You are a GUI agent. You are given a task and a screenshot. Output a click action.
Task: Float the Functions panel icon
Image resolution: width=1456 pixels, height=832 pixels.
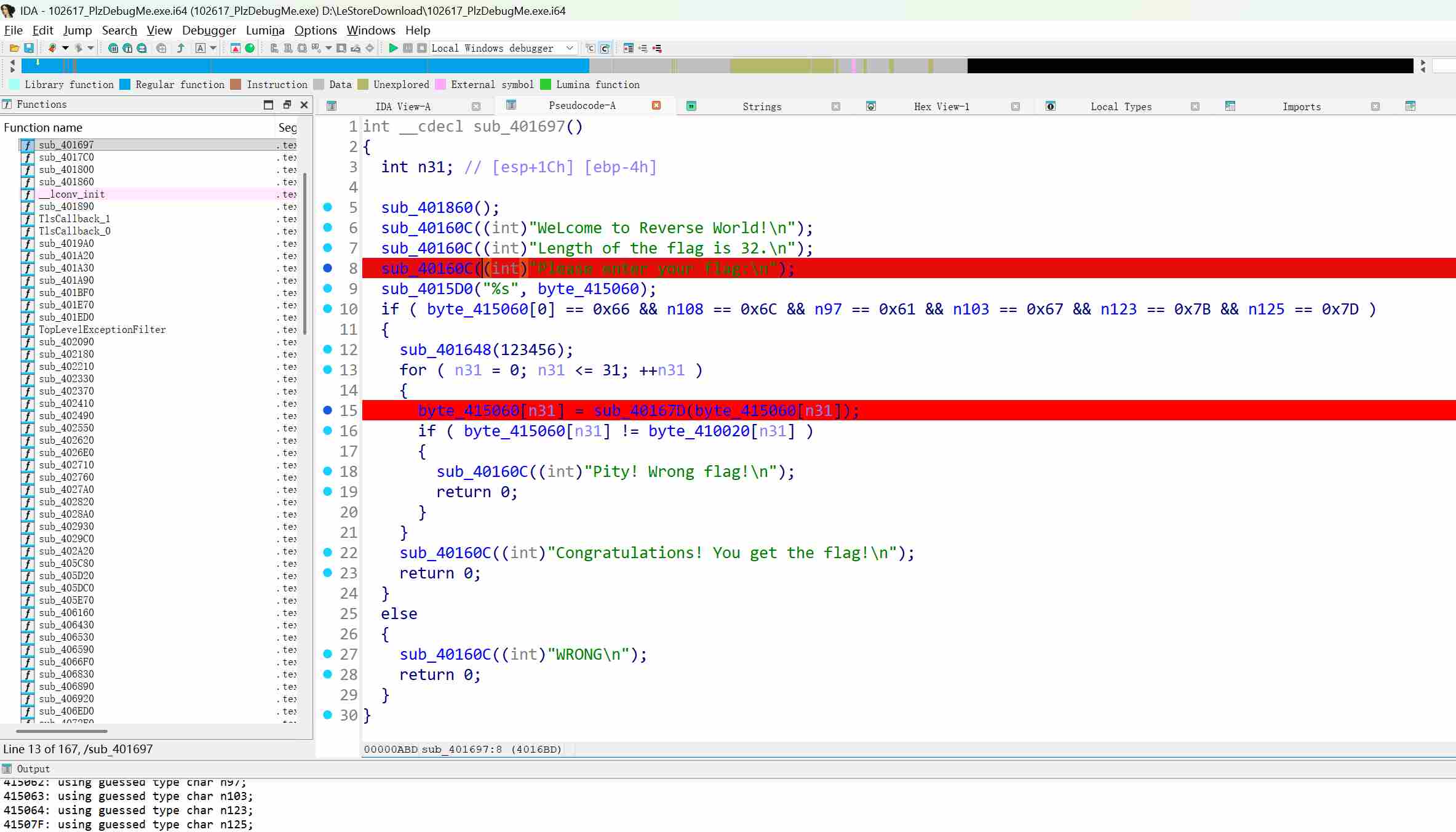[287, 105]
